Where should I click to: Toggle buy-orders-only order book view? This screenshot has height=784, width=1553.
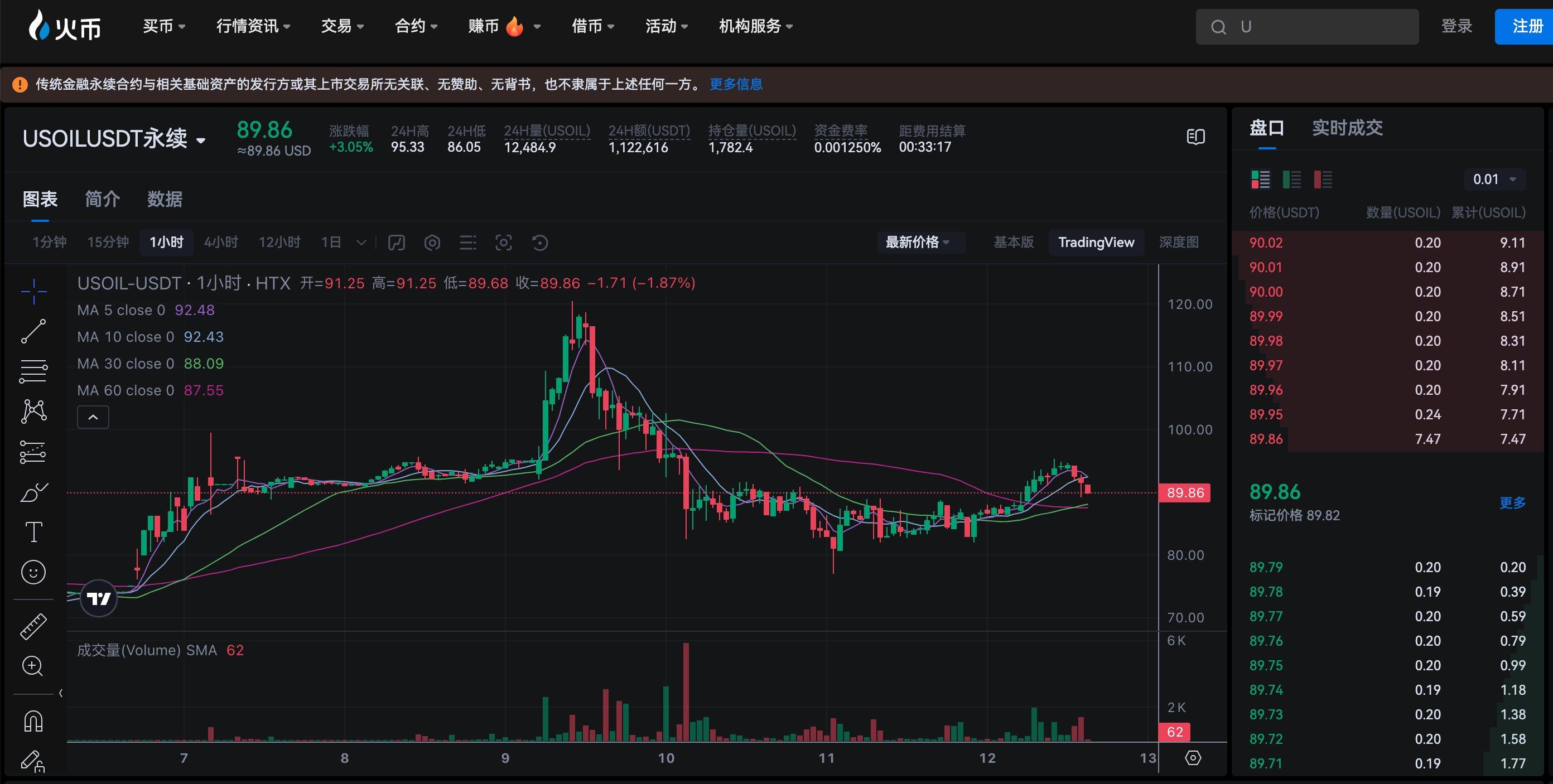click(1292, 179)
